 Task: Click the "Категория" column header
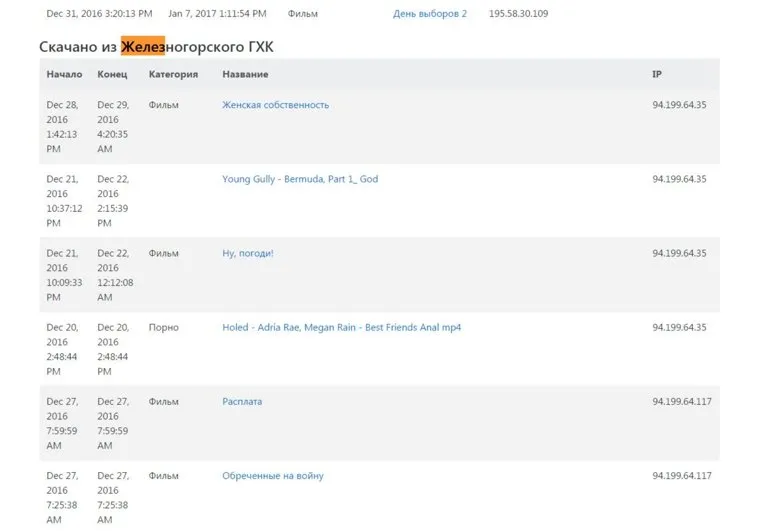coord(173,74)
